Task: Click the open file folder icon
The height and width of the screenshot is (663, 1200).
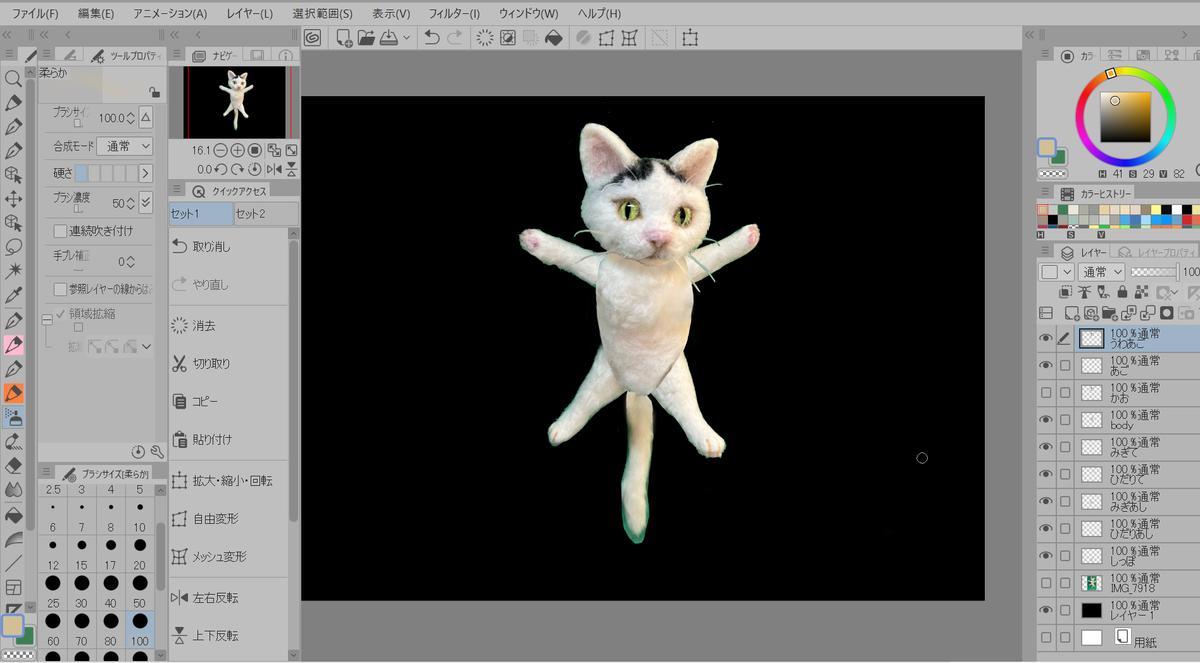Action: (366, 37)
